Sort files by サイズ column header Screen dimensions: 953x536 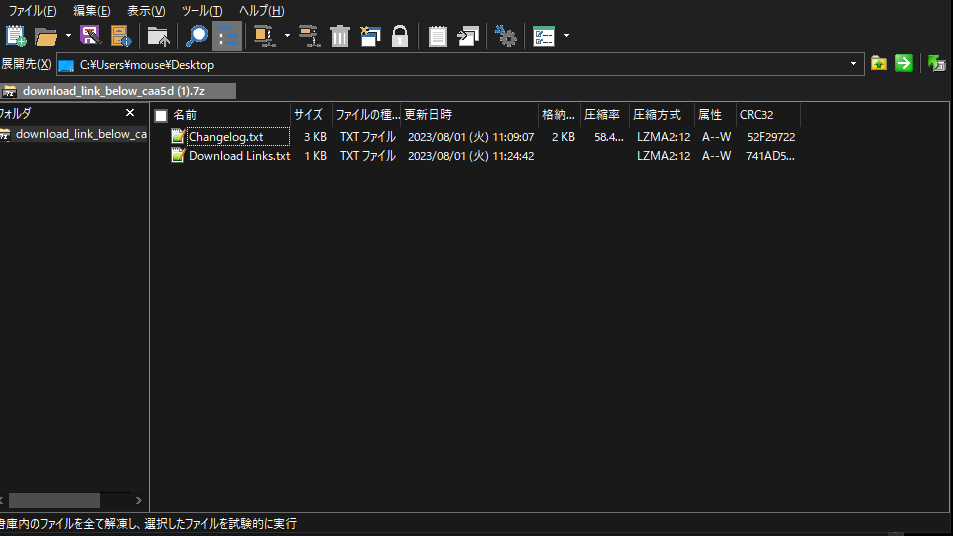pos(308,115)
